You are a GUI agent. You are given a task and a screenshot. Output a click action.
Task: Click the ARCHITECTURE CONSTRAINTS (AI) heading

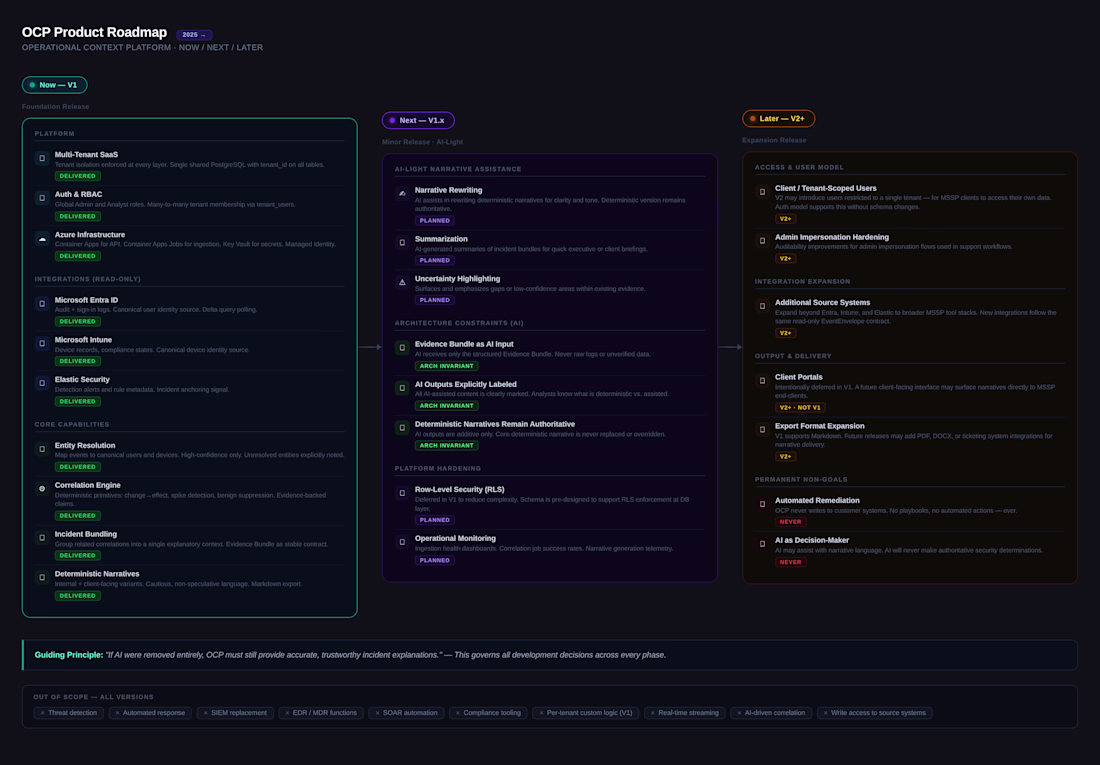459,324
